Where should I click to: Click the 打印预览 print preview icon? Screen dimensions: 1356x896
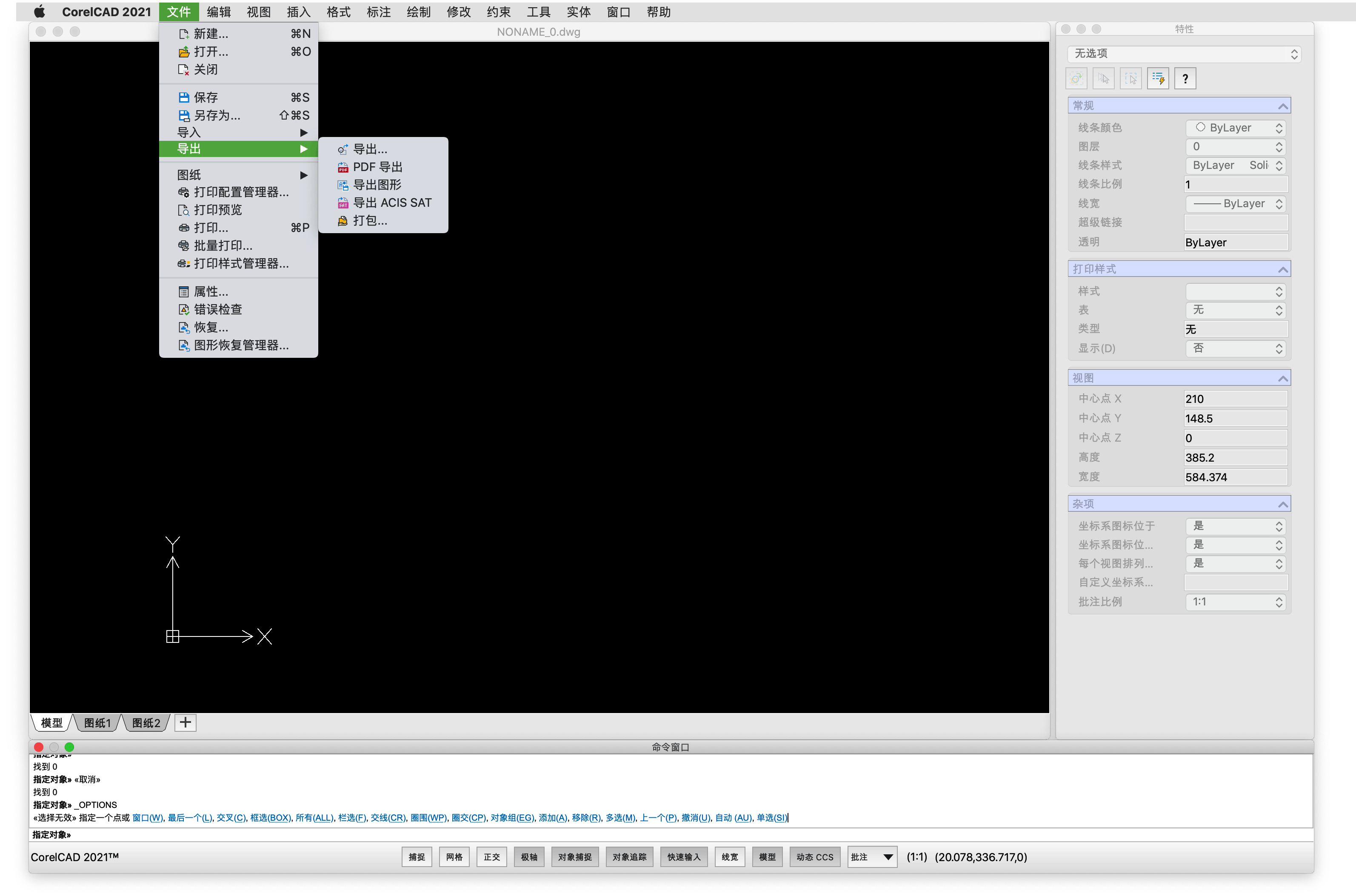click(183, 210)
